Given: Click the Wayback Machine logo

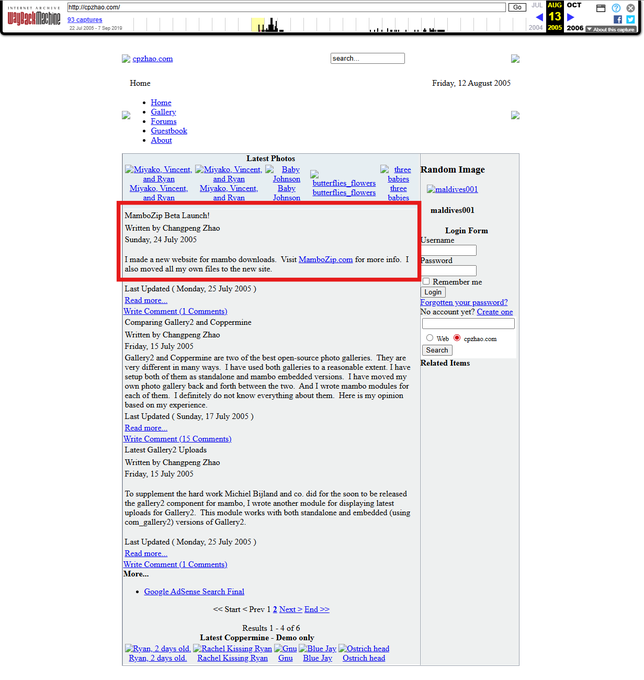Looking at the screenshot, I should 34,18.
